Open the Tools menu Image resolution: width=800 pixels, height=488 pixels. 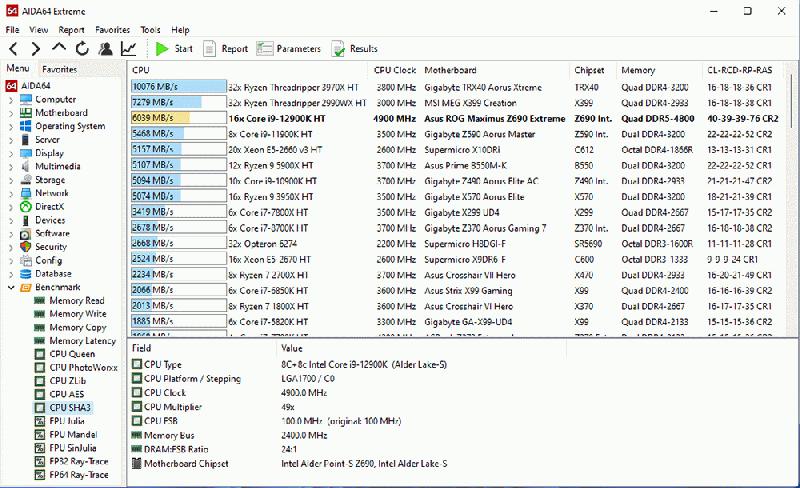(x=150, y=30)
